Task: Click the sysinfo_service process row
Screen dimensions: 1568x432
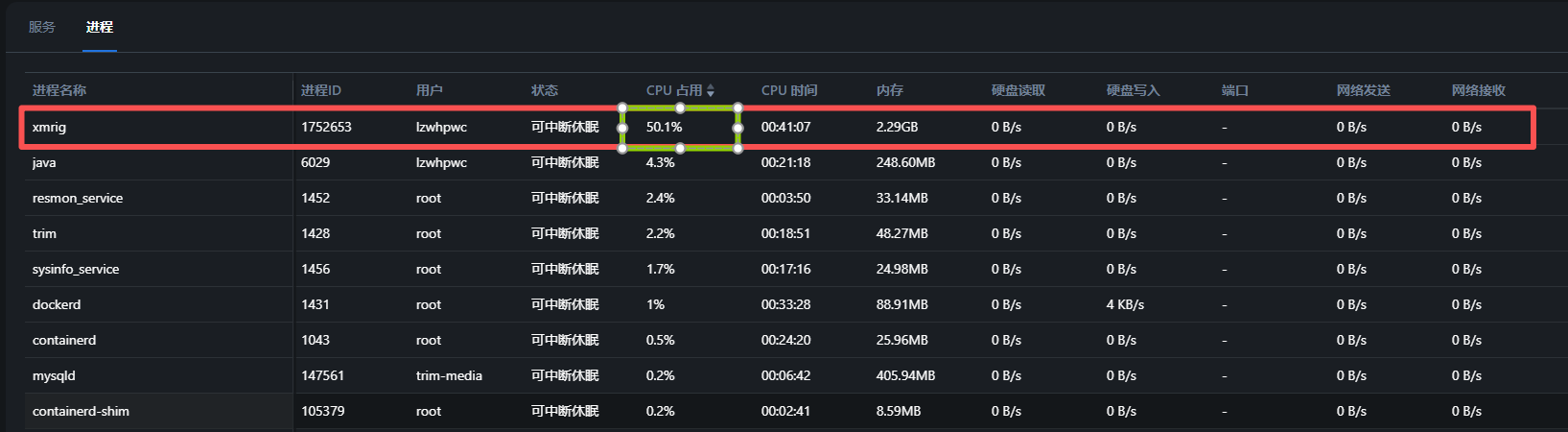Action: [76, 269]
